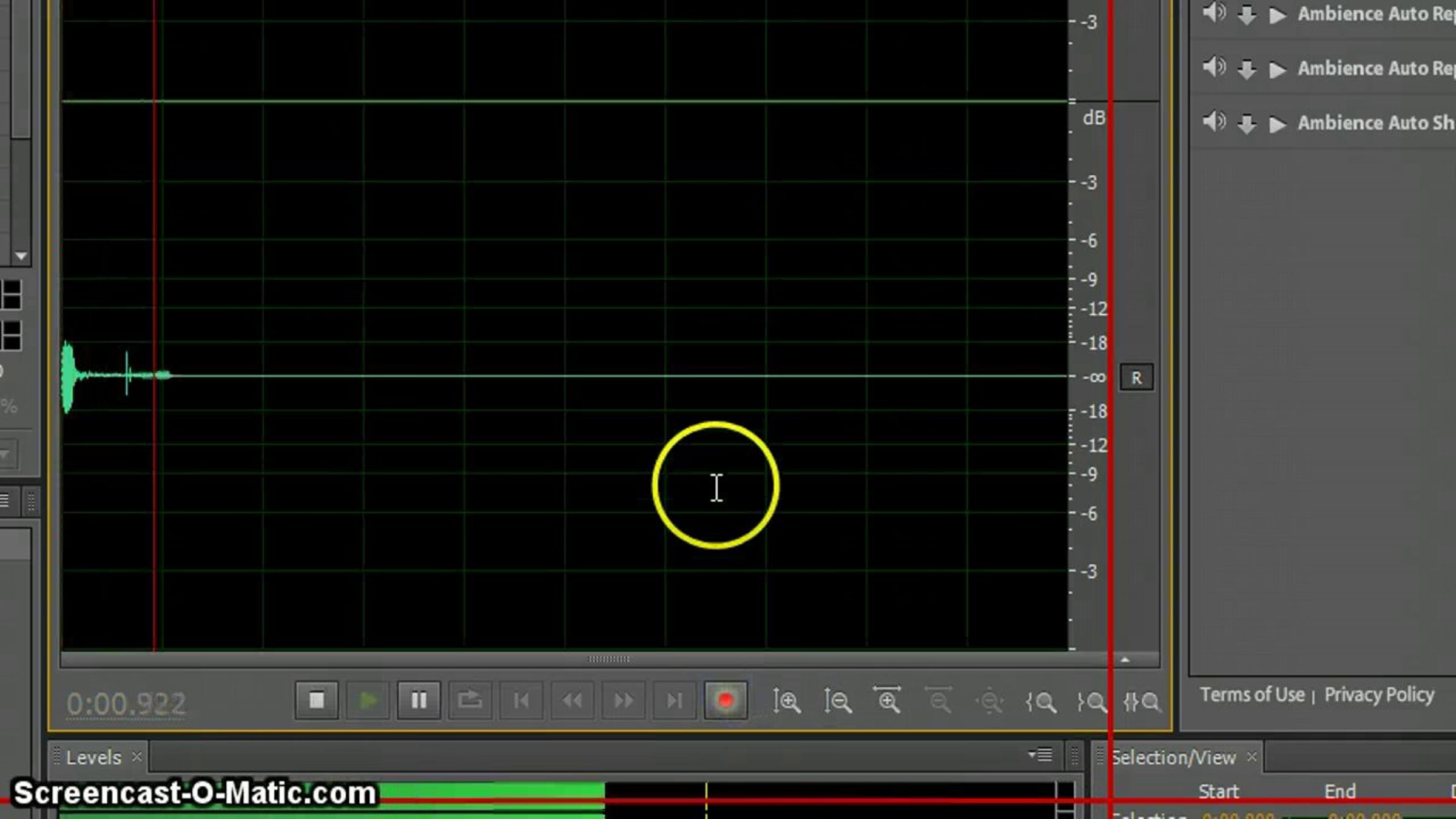This screenshot has width=1456, height=819.
Task: Click the Stop transport button
Action: point(316,701)
